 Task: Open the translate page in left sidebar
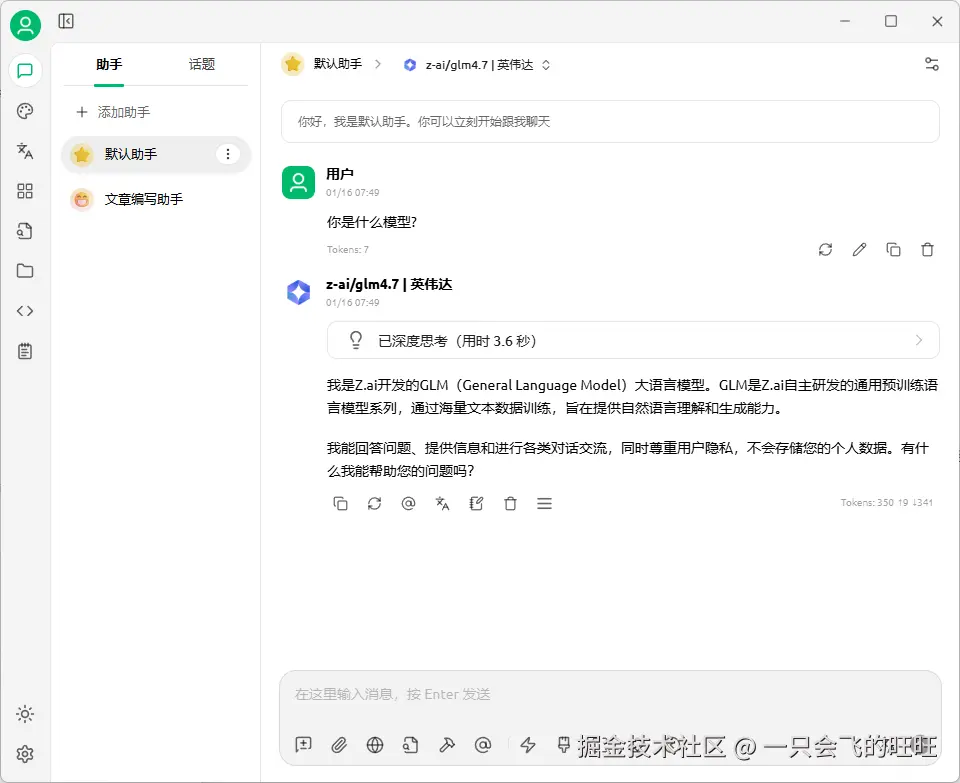click(x=25, y=151)
